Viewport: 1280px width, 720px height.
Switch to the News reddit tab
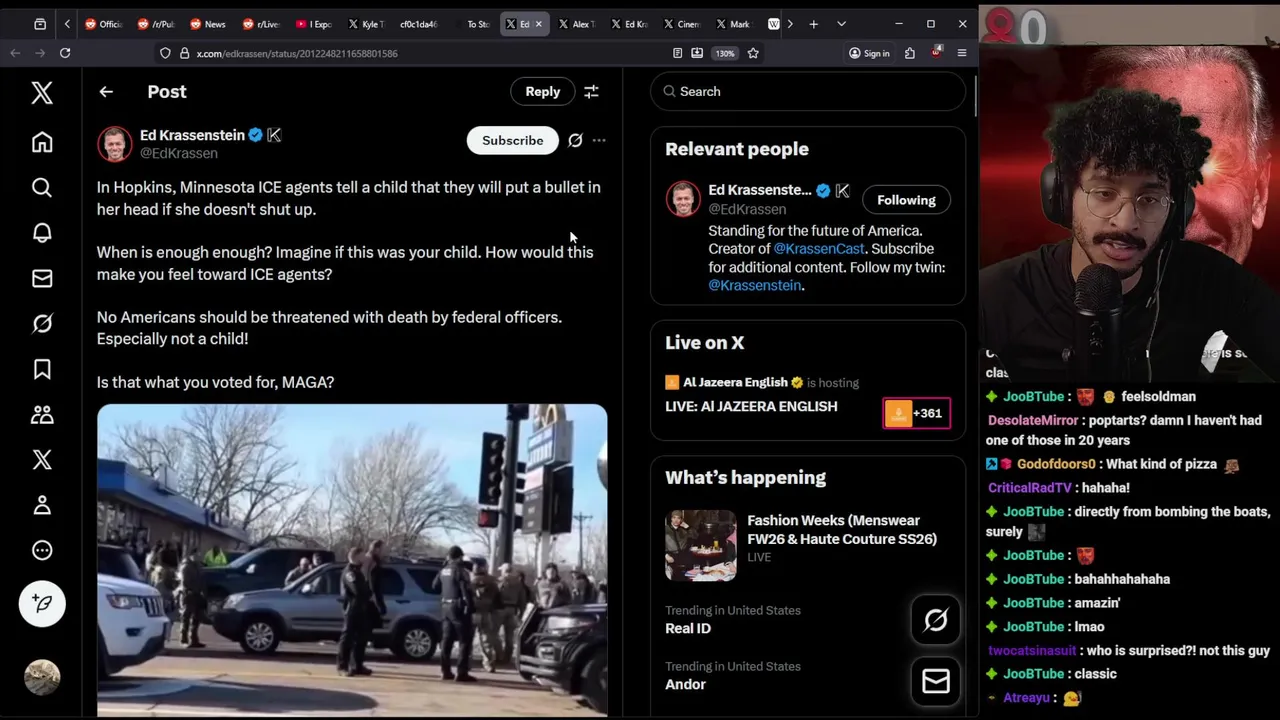[x=207, y=24]
